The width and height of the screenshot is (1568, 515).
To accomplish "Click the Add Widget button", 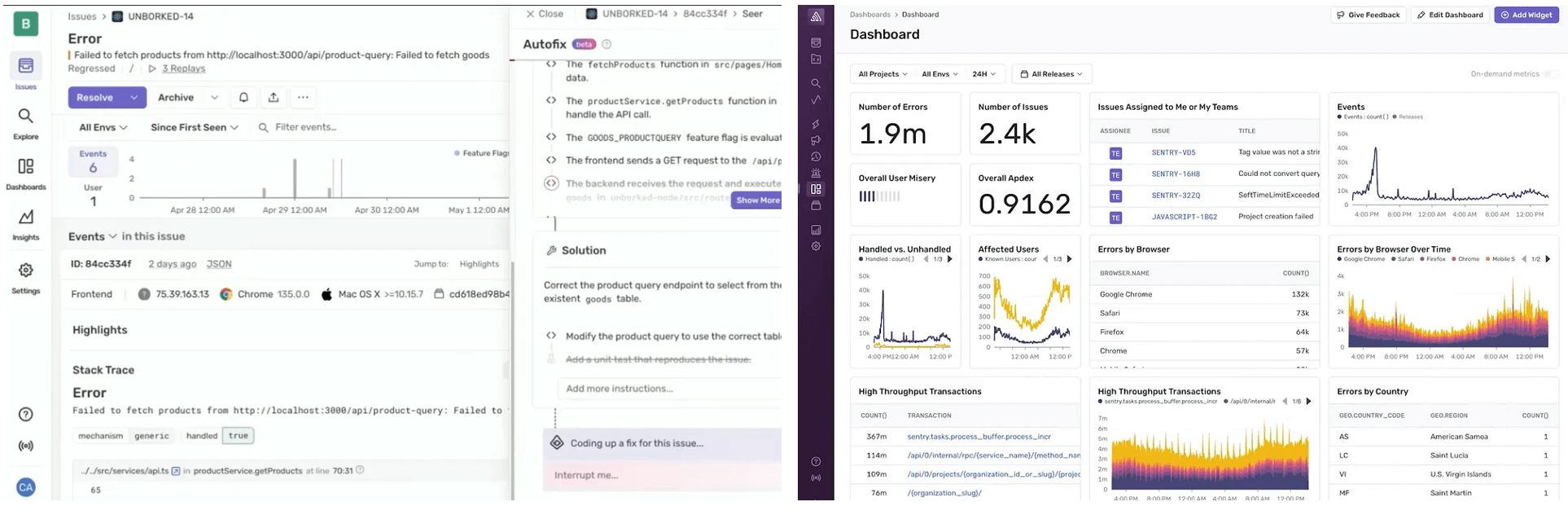I will pyautogui.click(x=1526, y=15).
